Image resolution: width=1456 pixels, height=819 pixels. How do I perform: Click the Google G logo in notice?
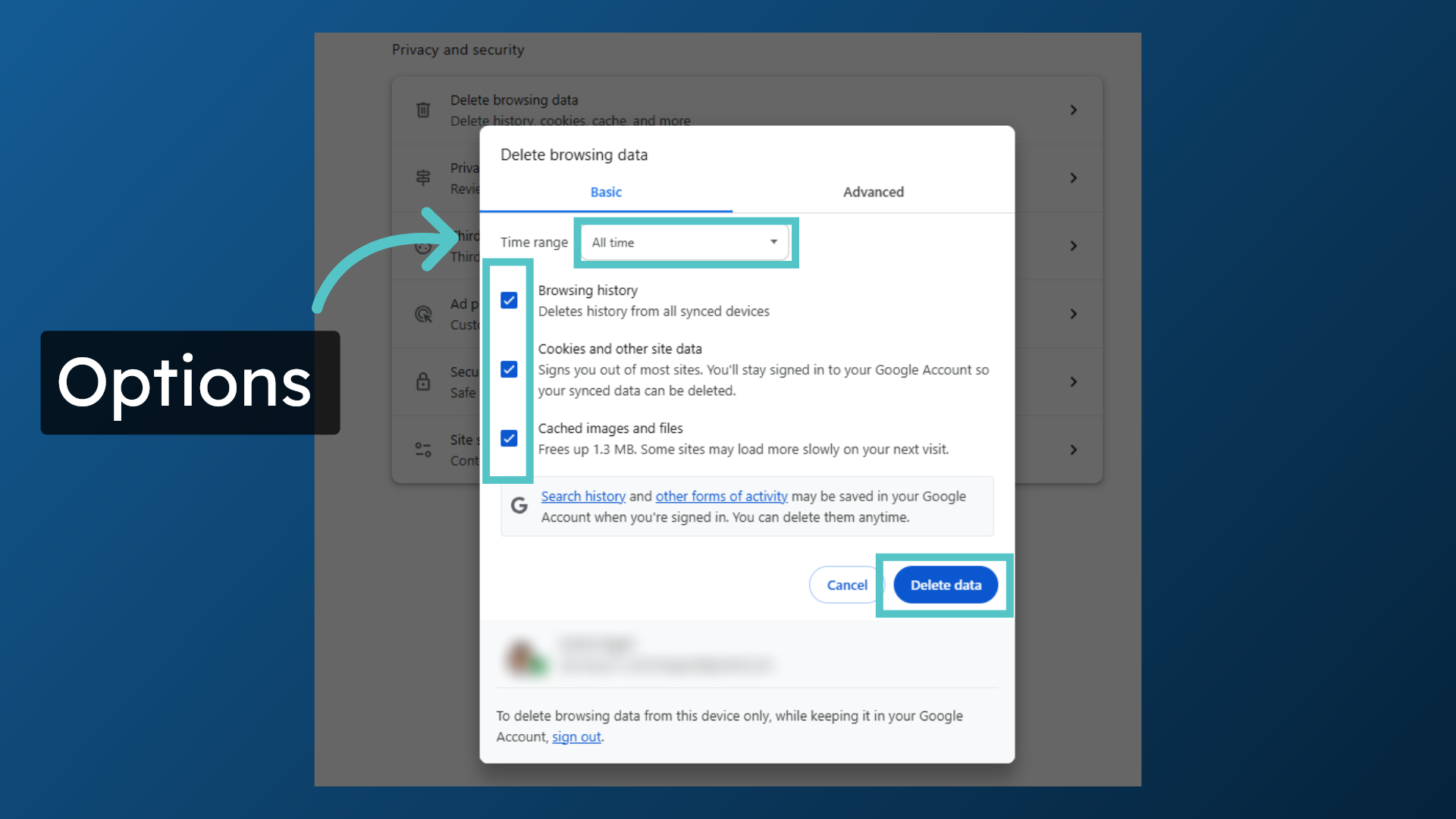[x=519, y=505]
